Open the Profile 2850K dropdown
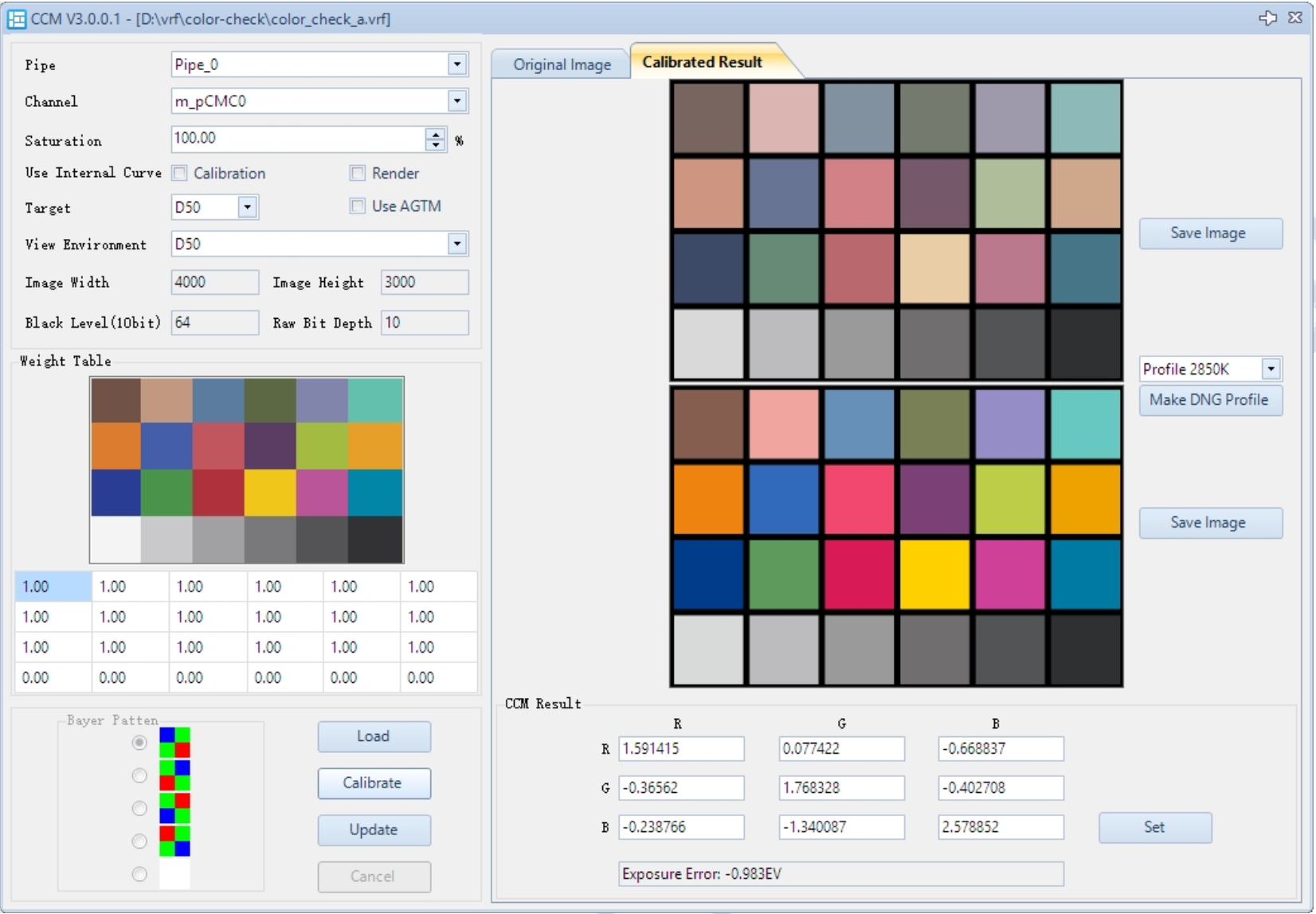 (x=1271, y=369)
